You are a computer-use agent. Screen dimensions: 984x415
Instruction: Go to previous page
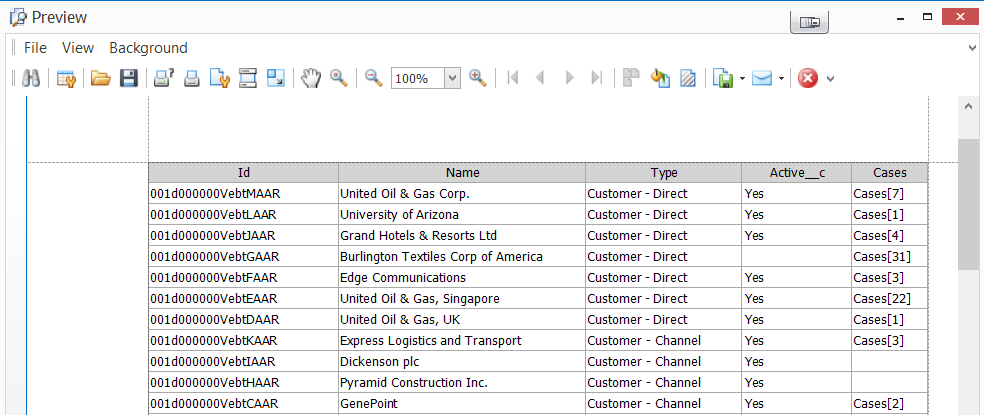pyautogui.click(x=540, y=78)
